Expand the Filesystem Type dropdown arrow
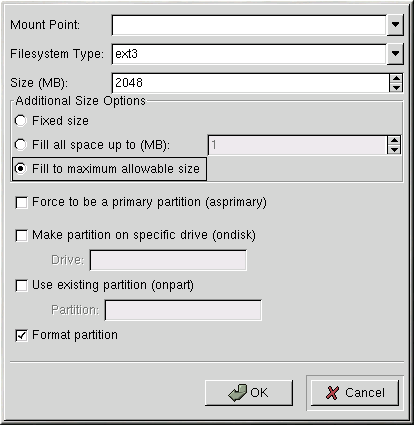 (395, 54)
